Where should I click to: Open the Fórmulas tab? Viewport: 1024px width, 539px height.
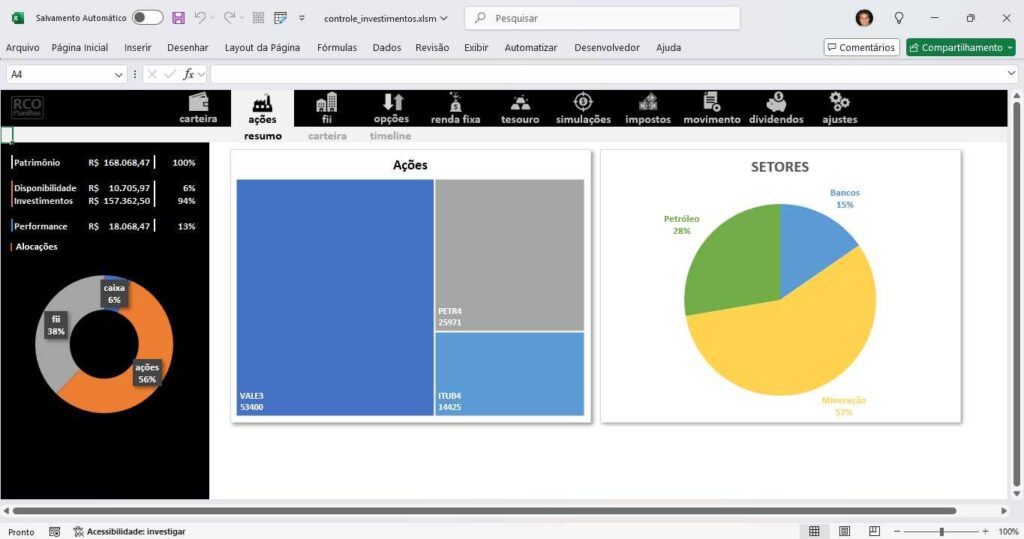[337, 48]
